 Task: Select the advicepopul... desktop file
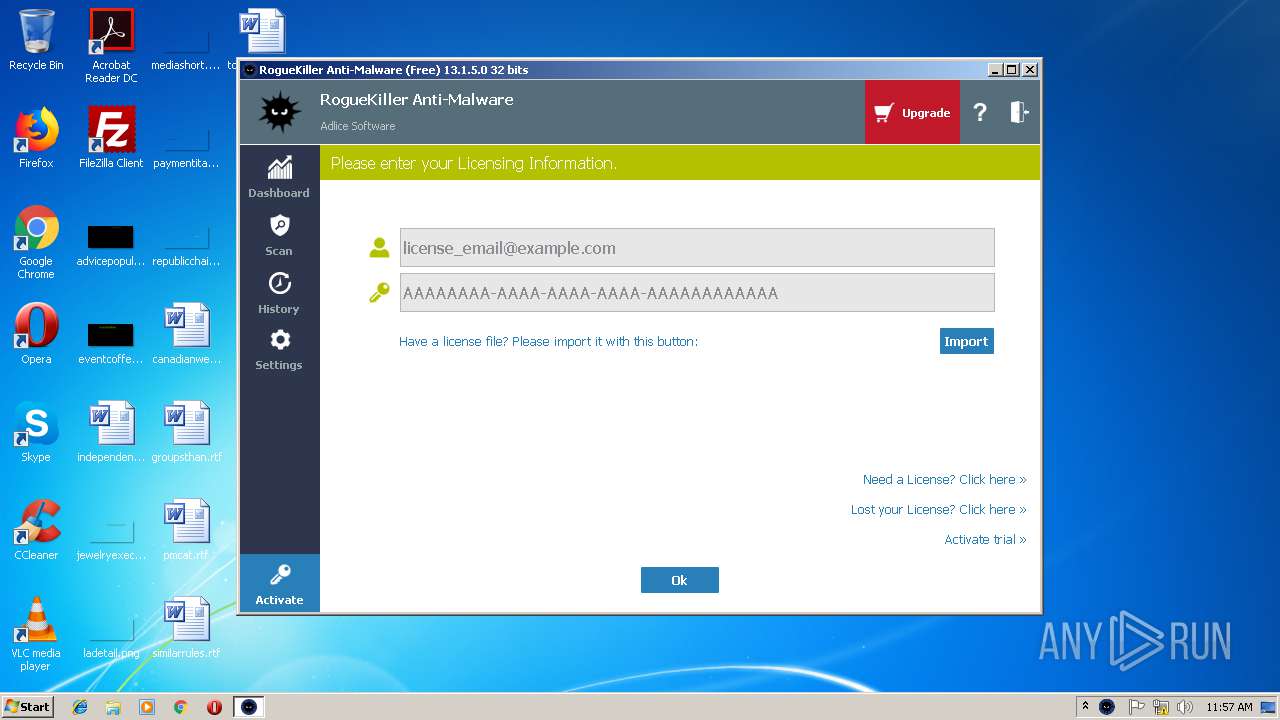[x=111, y=245]
